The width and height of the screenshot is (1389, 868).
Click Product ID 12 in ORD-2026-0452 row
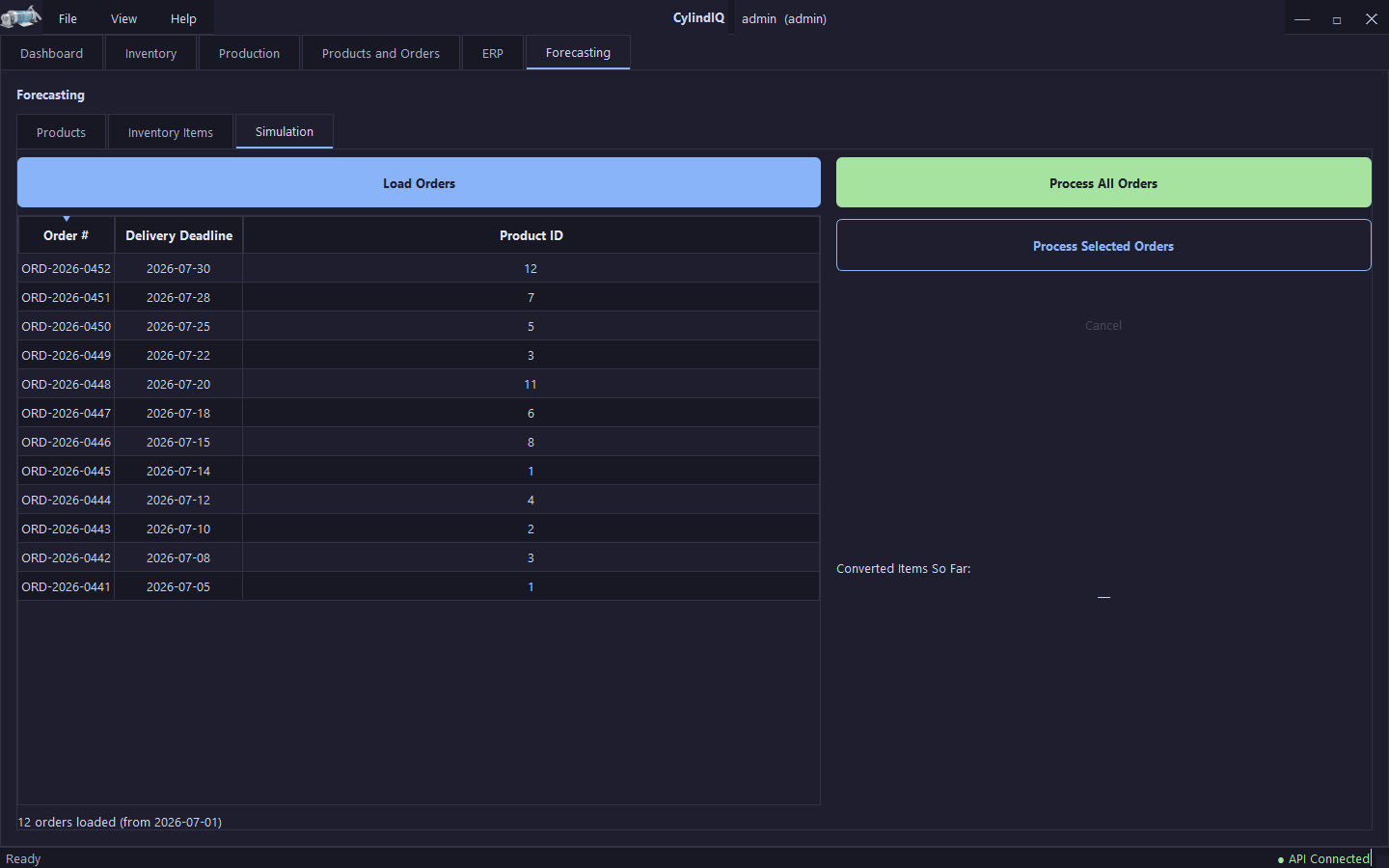531,268
